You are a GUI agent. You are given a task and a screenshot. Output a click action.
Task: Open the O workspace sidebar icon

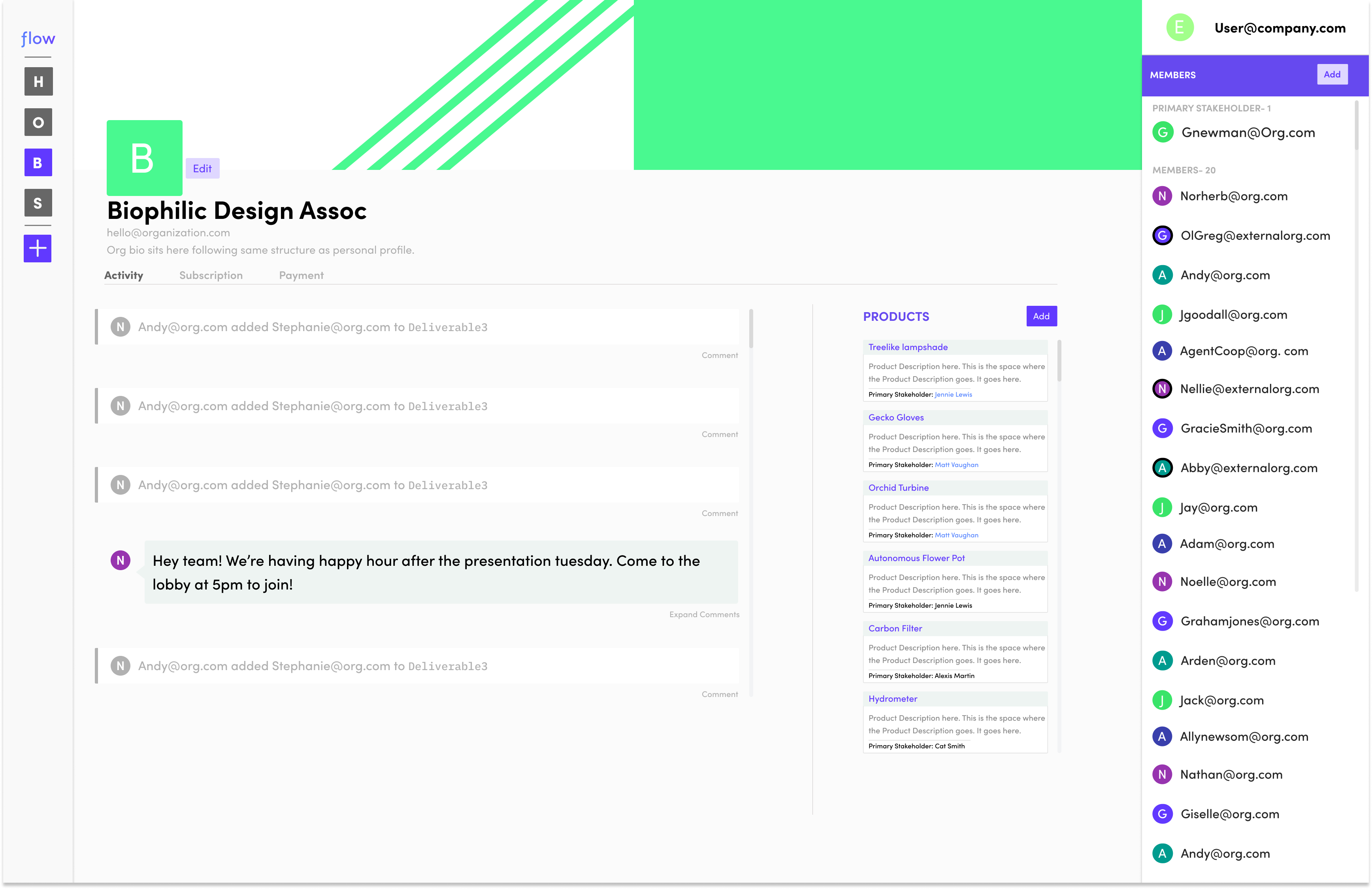point(38,122)
